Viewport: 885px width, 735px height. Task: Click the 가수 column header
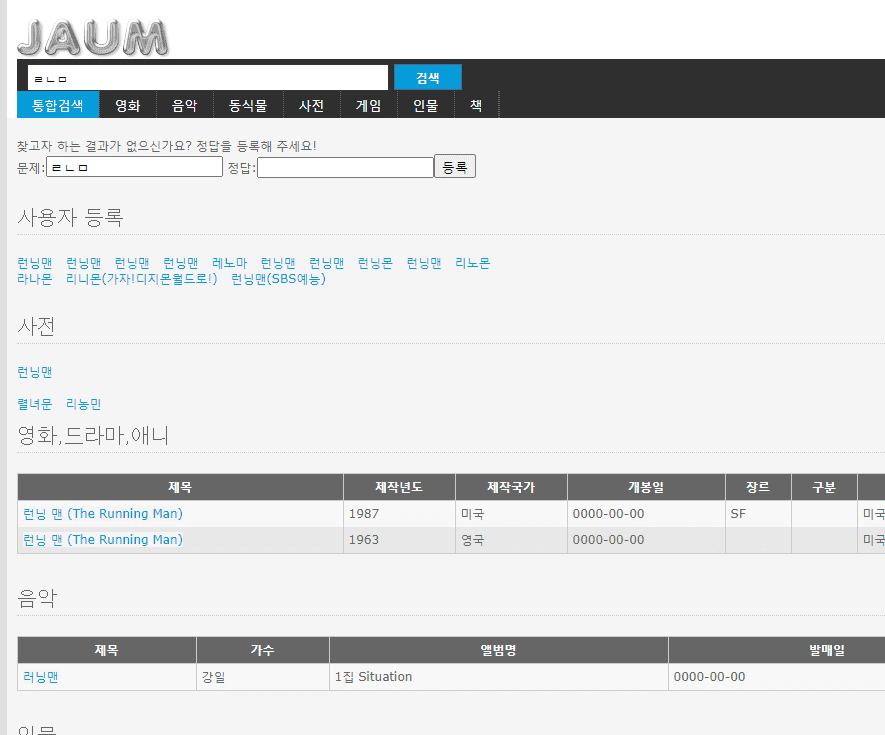pos(263,650)
